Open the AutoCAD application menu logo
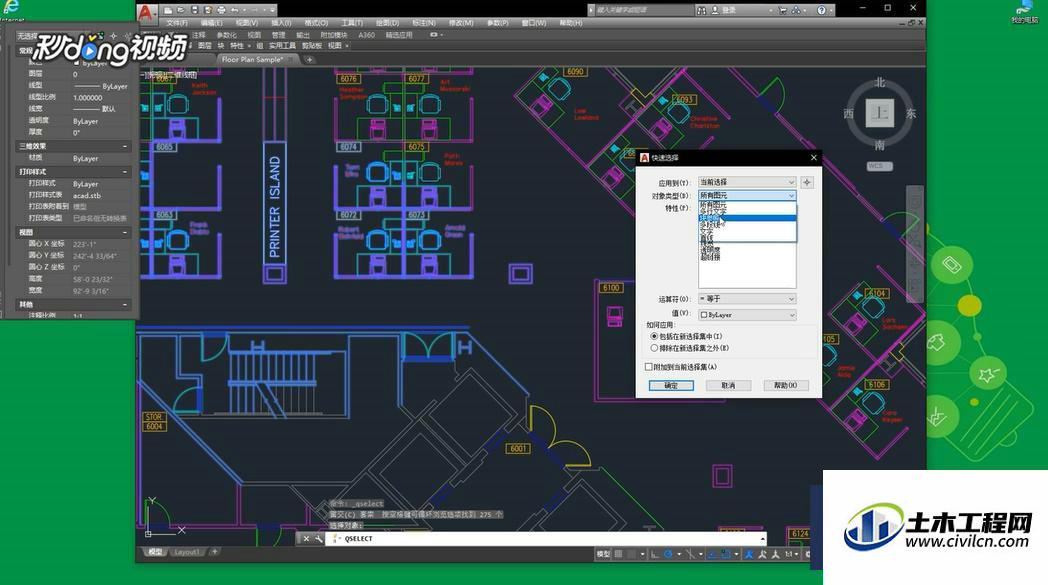Screen dimensions: 1048x585 [146, 11]
